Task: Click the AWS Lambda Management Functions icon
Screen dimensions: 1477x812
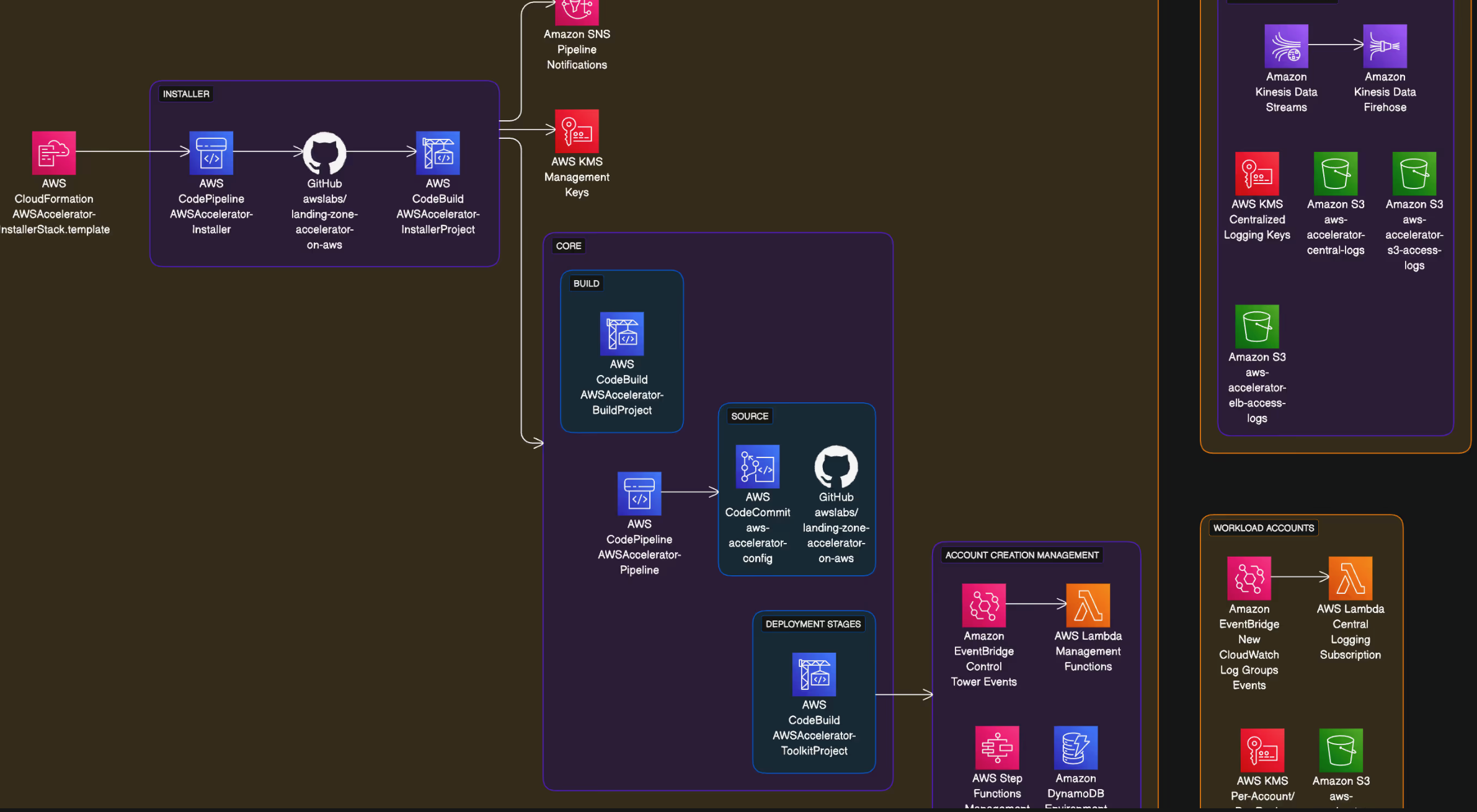Action: [x=1088, y=605]
